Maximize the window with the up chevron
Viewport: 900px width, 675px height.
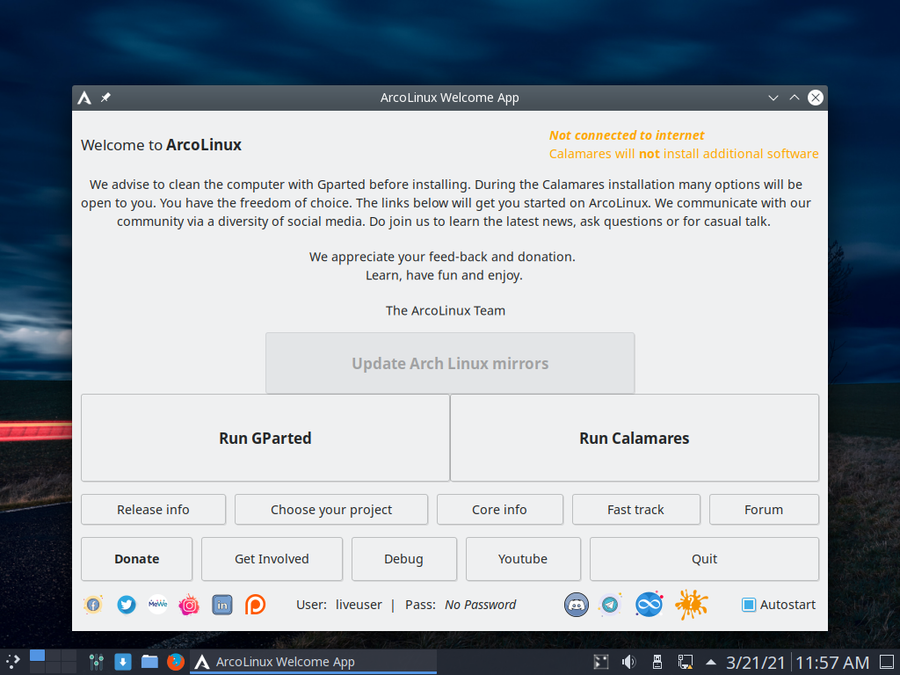(x=794, y=98)
